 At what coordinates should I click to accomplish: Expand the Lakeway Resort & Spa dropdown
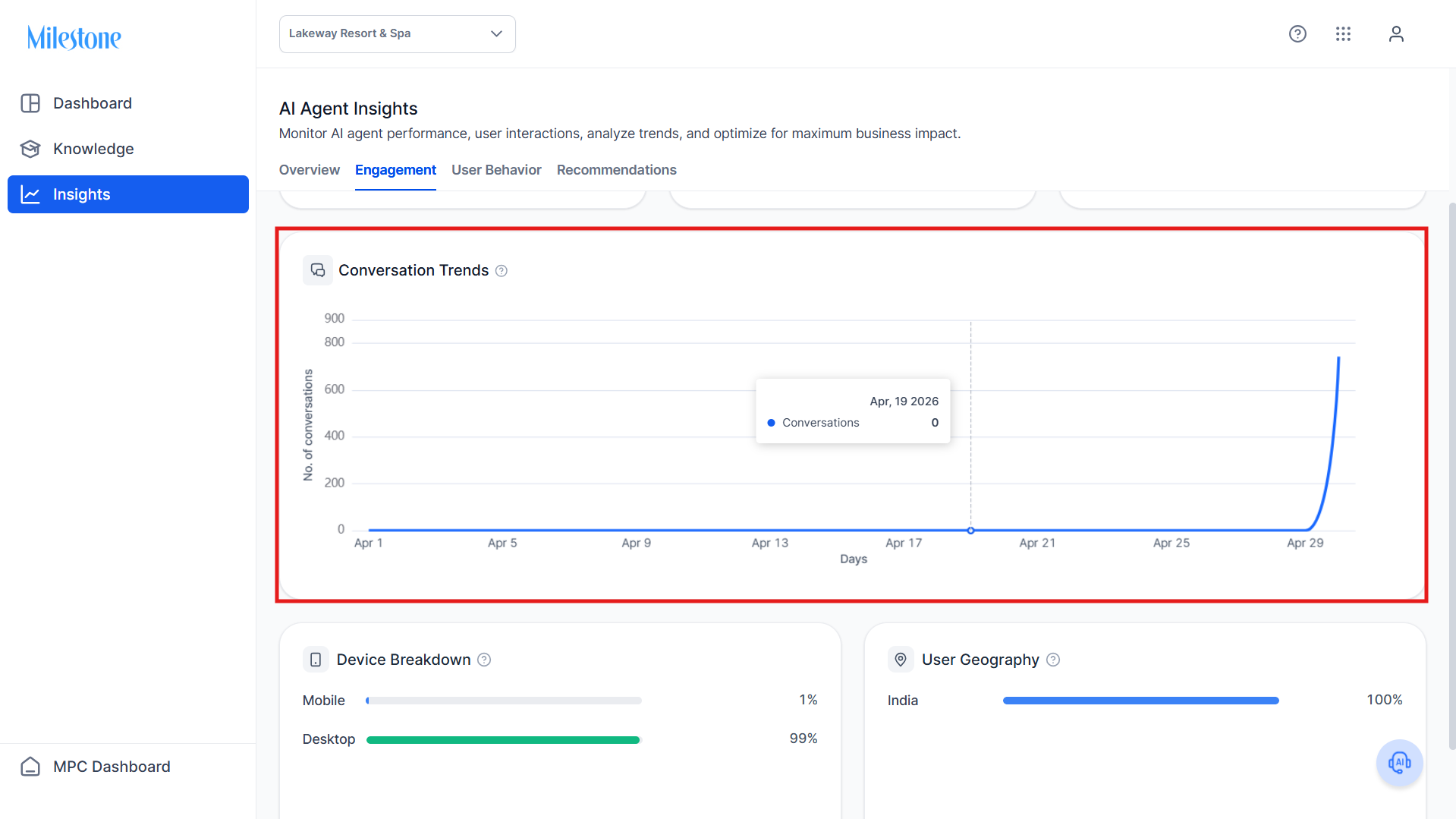[x=398, y=34]
